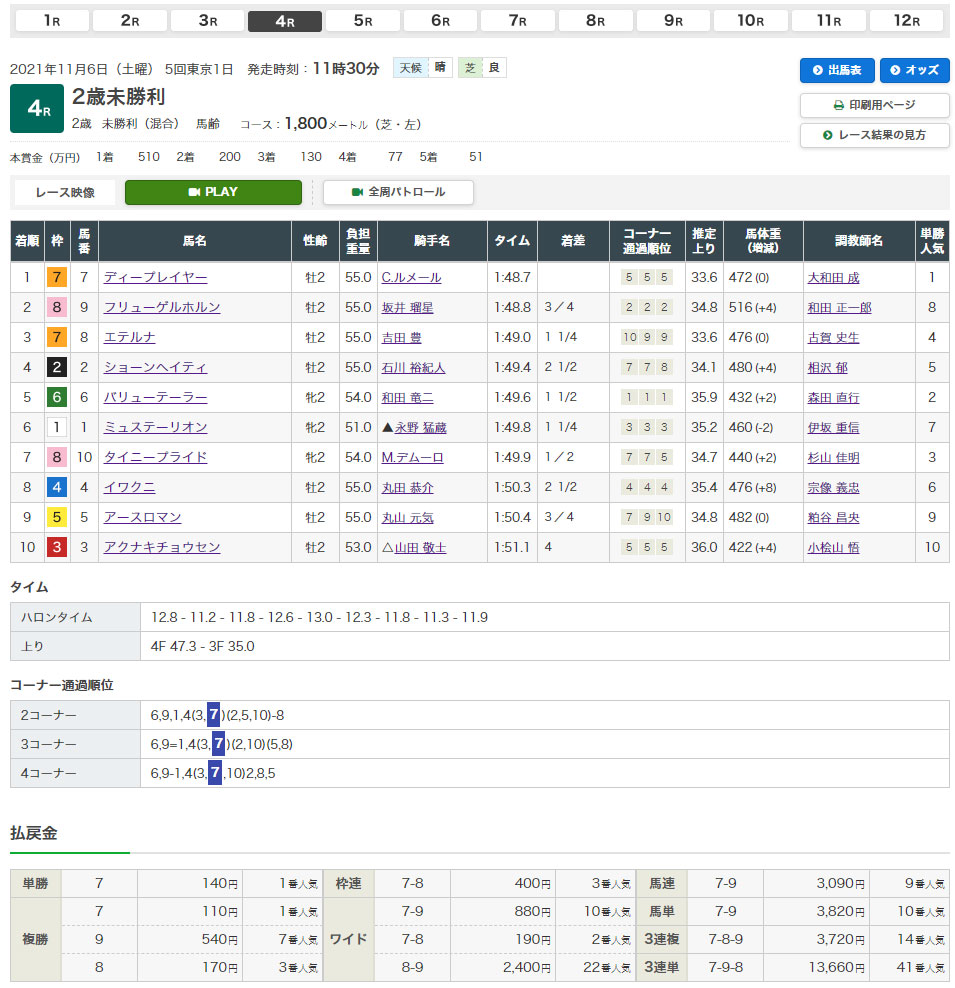955x988 pixels.
Task: Open jockey C.ルメール link
Action: click(x=411, y=277)
